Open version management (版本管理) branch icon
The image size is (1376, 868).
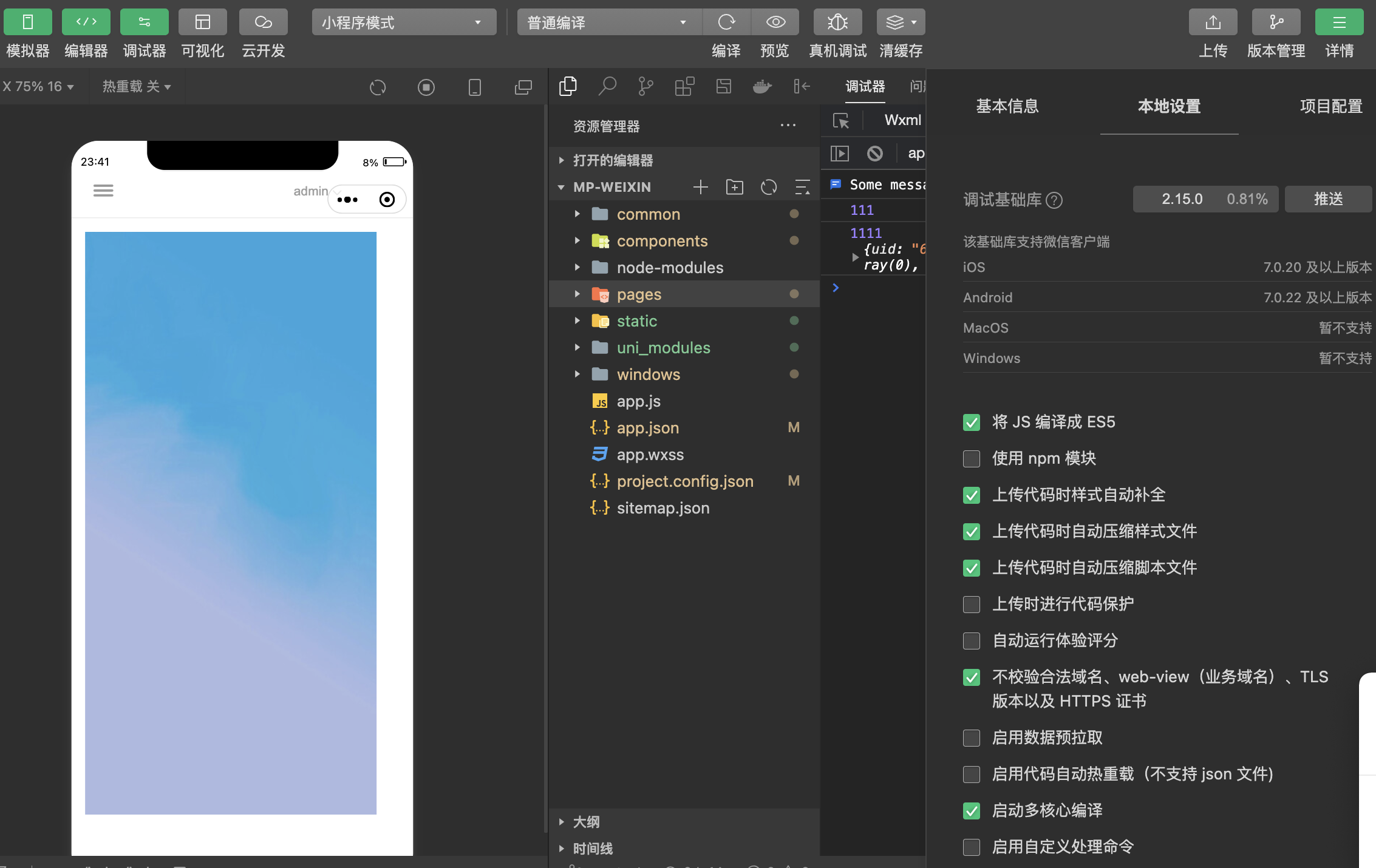coord(1276,22)
